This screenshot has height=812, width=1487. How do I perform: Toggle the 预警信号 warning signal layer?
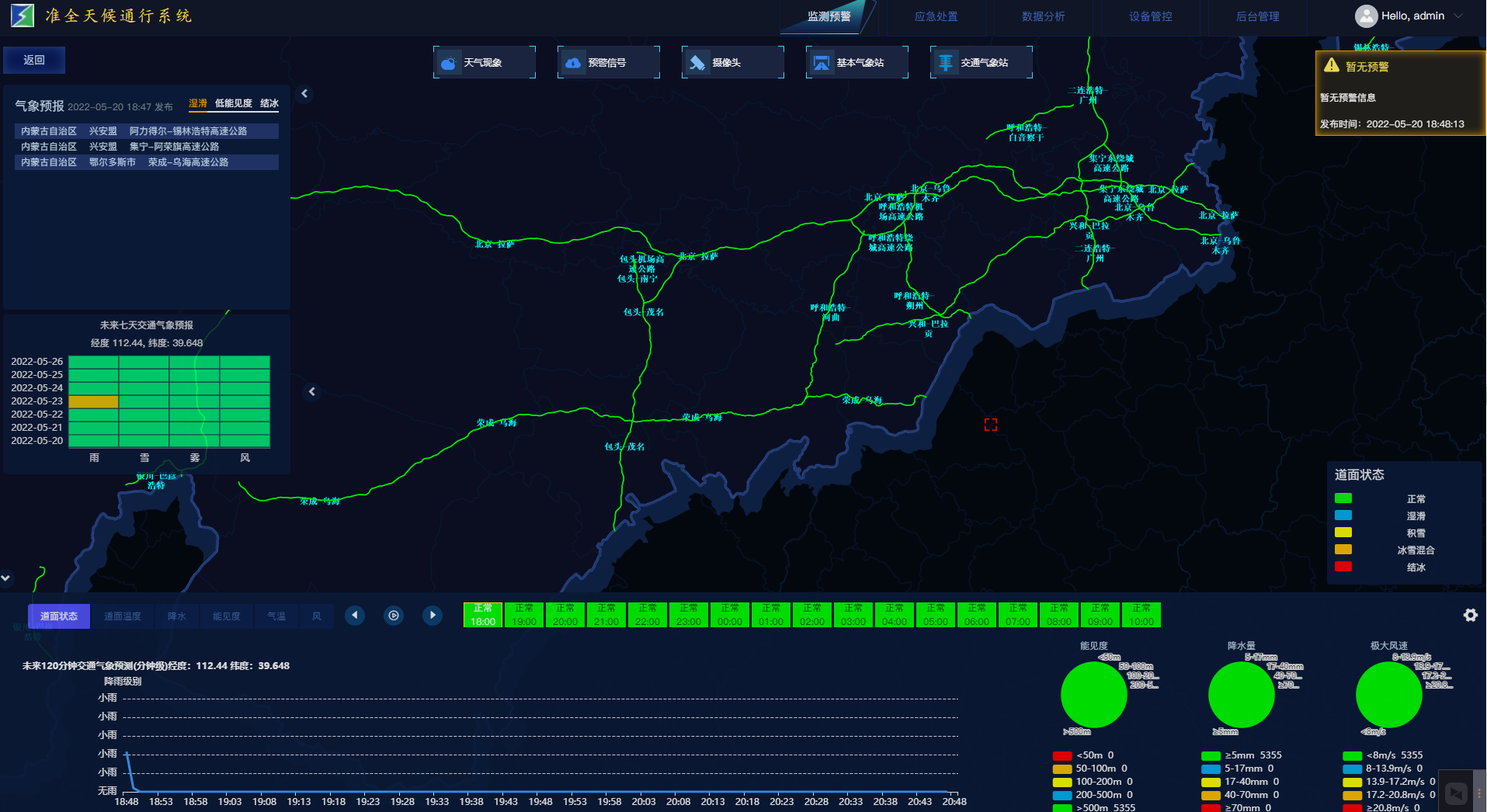(608, 63)
